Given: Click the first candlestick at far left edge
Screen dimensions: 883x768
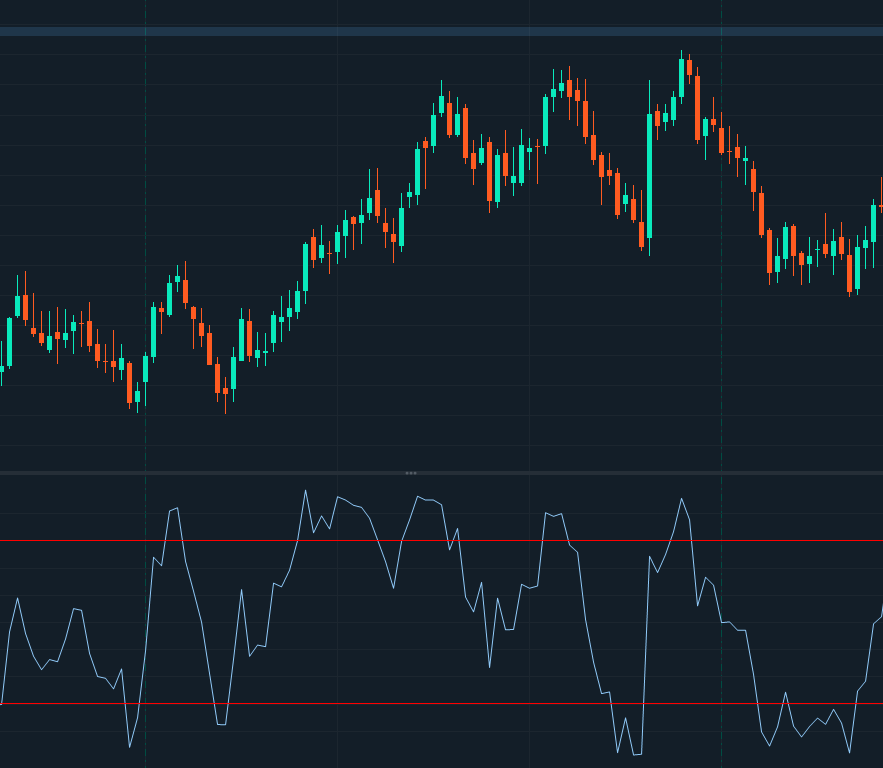Looking at the screenshot, I should [1, 368].
